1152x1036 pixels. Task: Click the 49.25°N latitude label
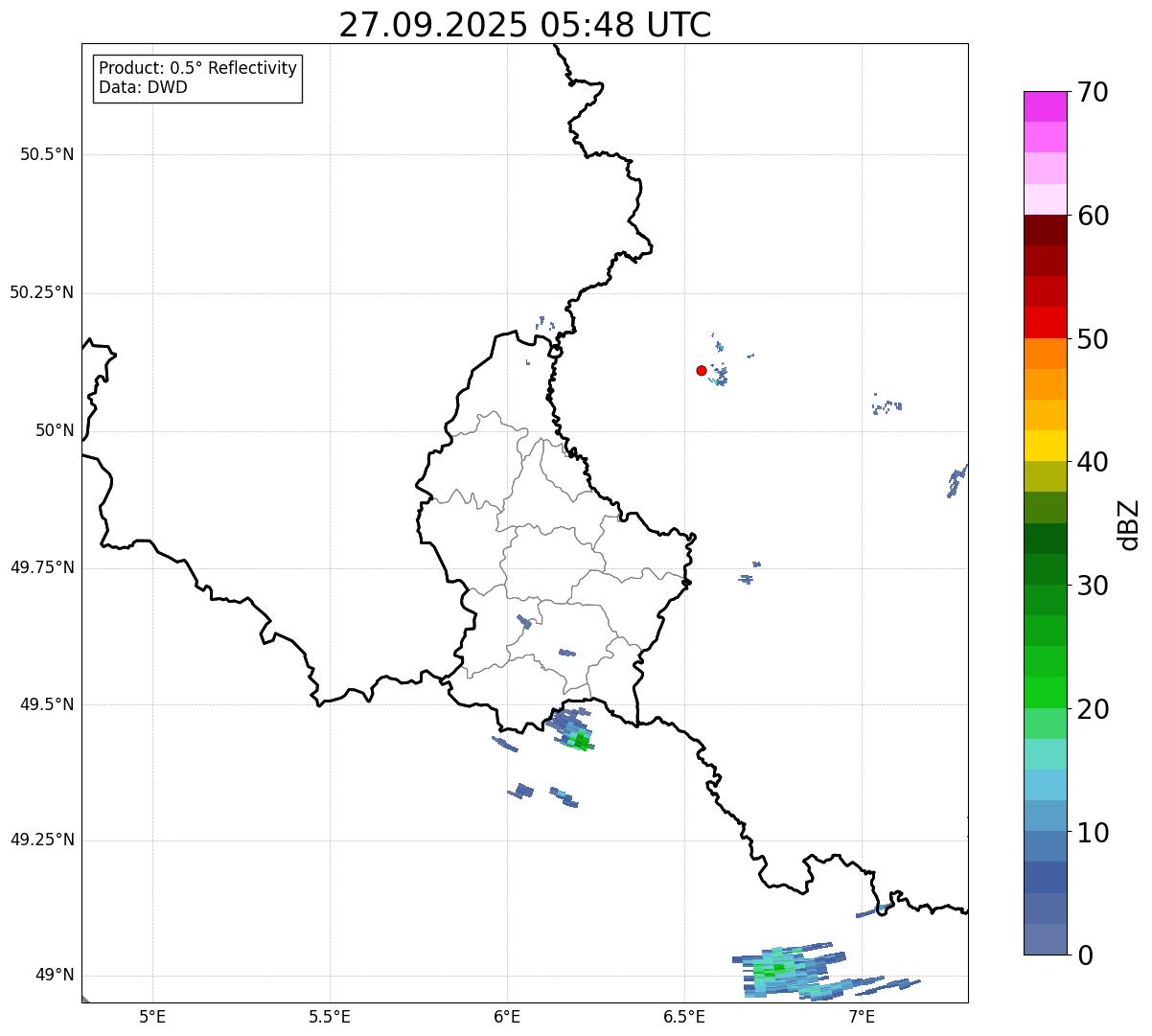point(41,840)
